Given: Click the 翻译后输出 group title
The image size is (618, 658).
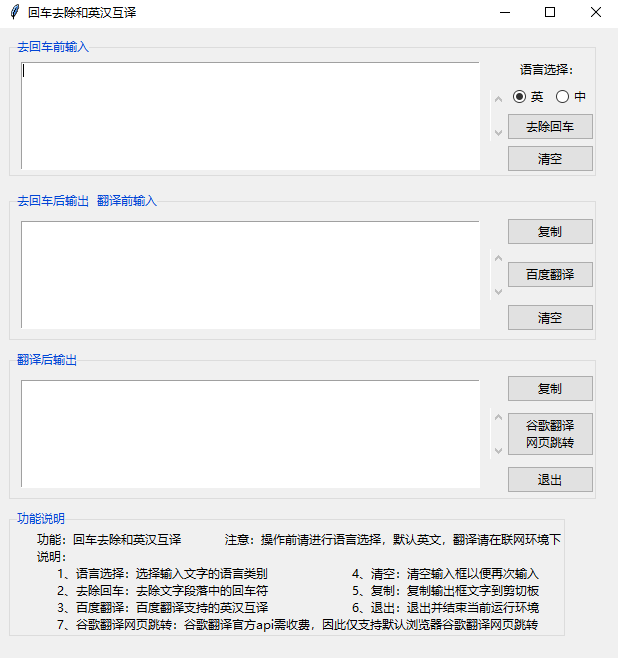Looking at the screenshot, I should (47, 360).
